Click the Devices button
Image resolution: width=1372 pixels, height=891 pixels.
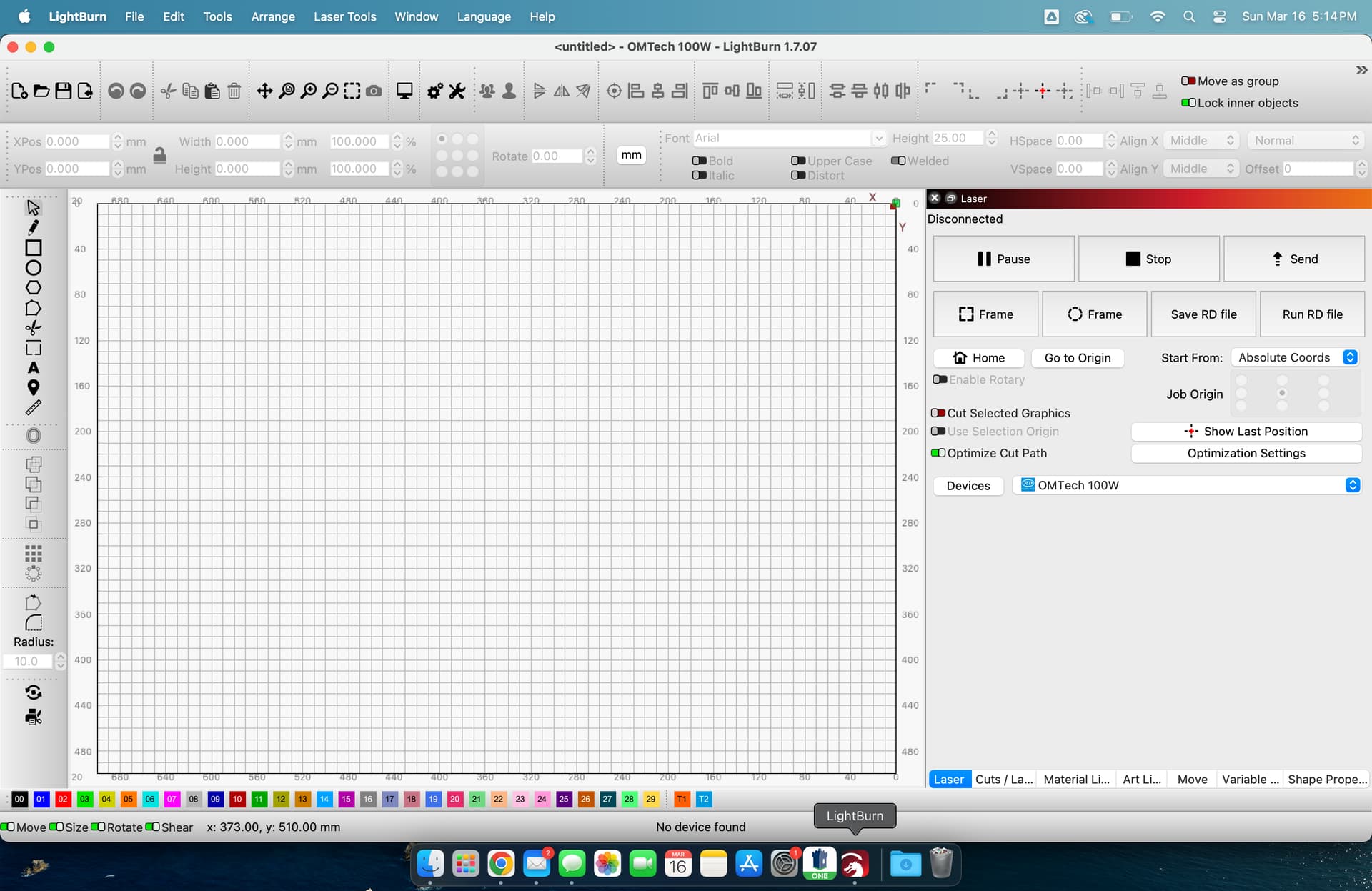pos(968,486)
